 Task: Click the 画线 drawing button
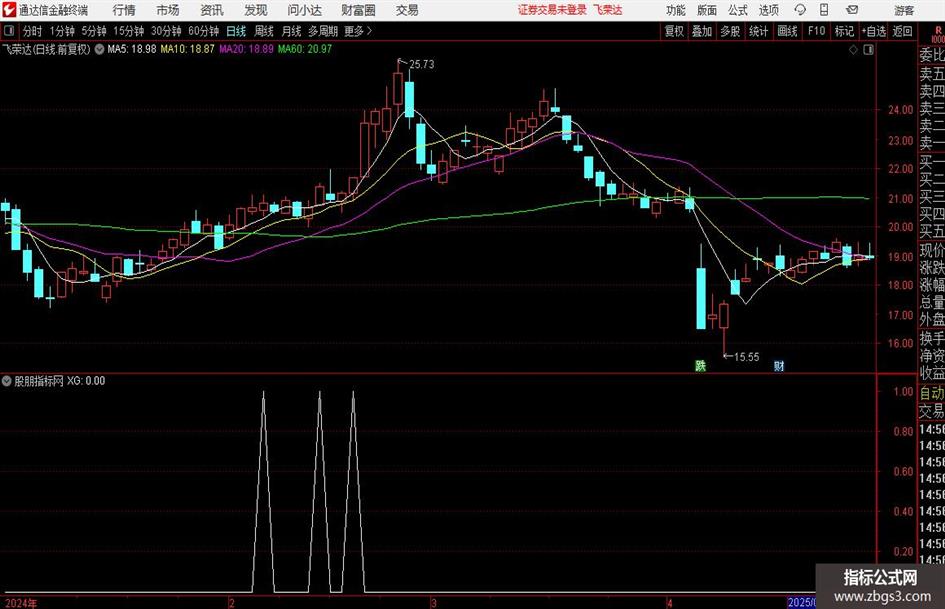click(787, 31)
